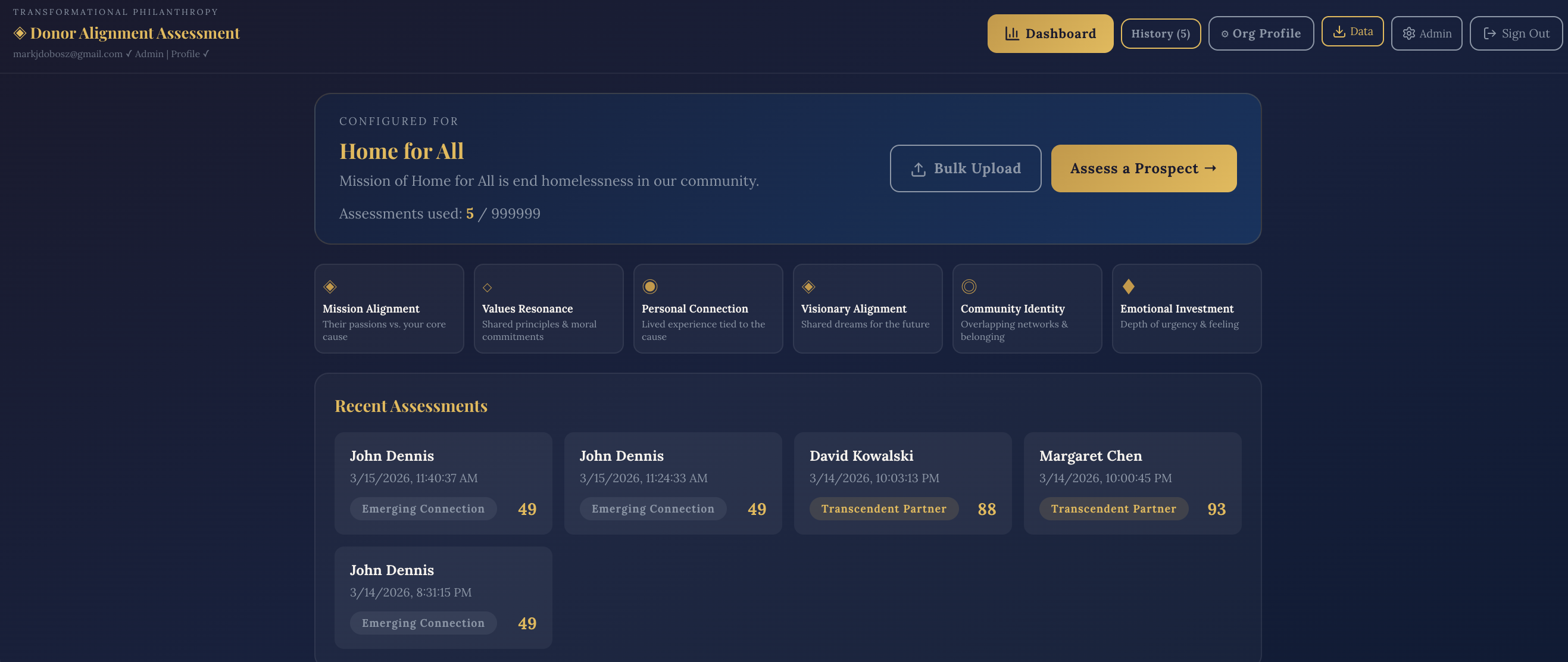Click the upload icon inside Bulk Upload
This screenshot has height=662, width=1568.
coord(918,168)
